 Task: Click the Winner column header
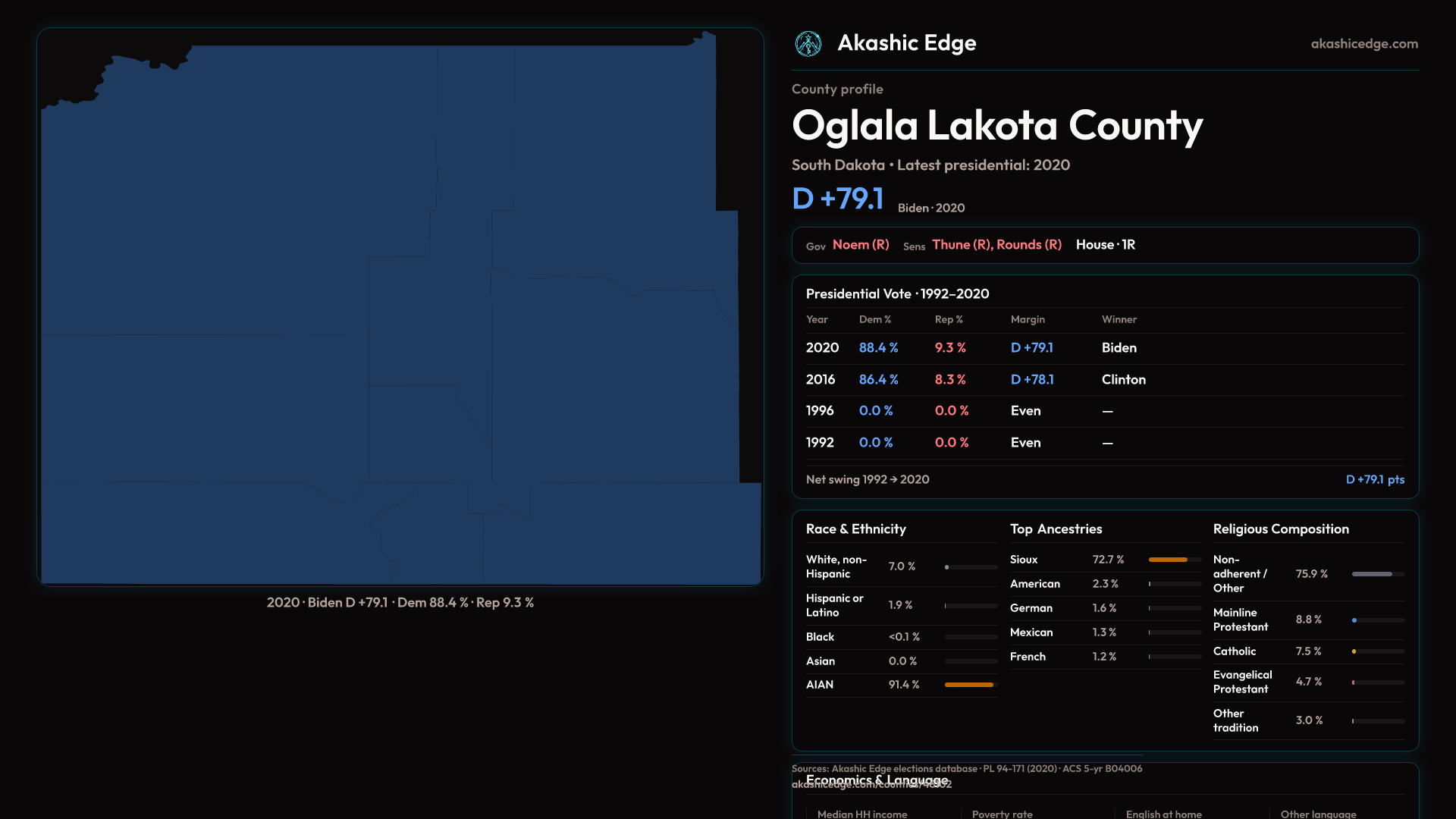click(1119, 320)
